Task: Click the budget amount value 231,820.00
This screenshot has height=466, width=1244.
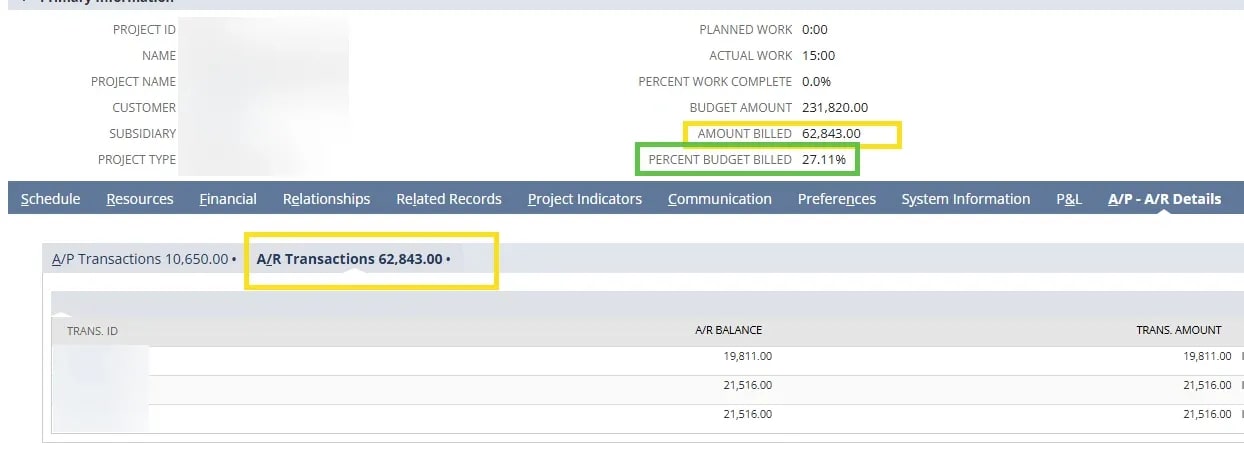Action: [x=835, y=107]
